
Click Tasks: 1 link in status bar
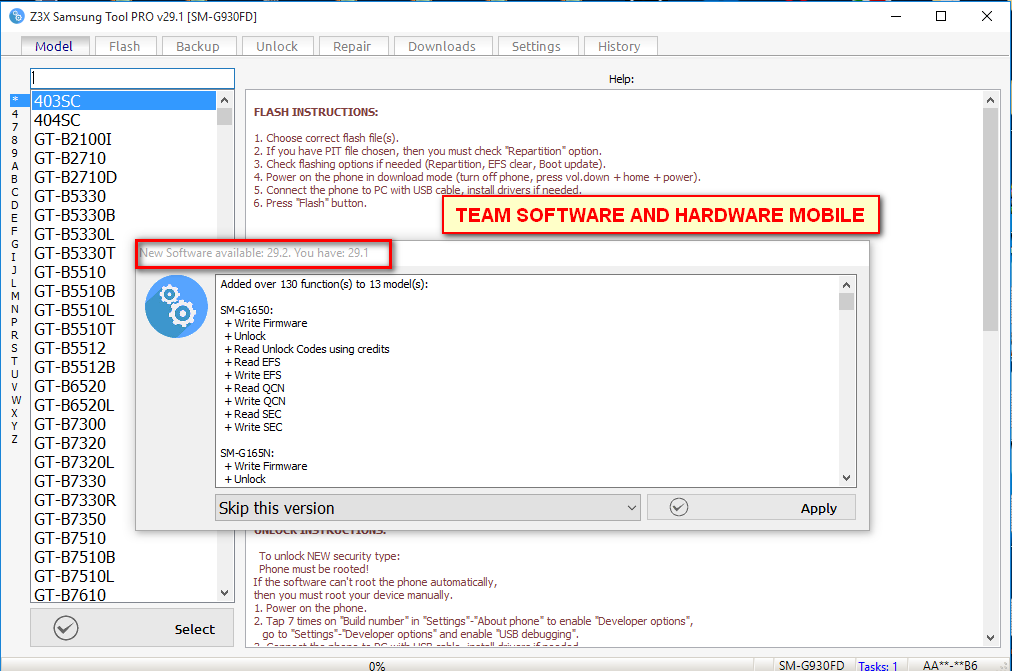877,665
